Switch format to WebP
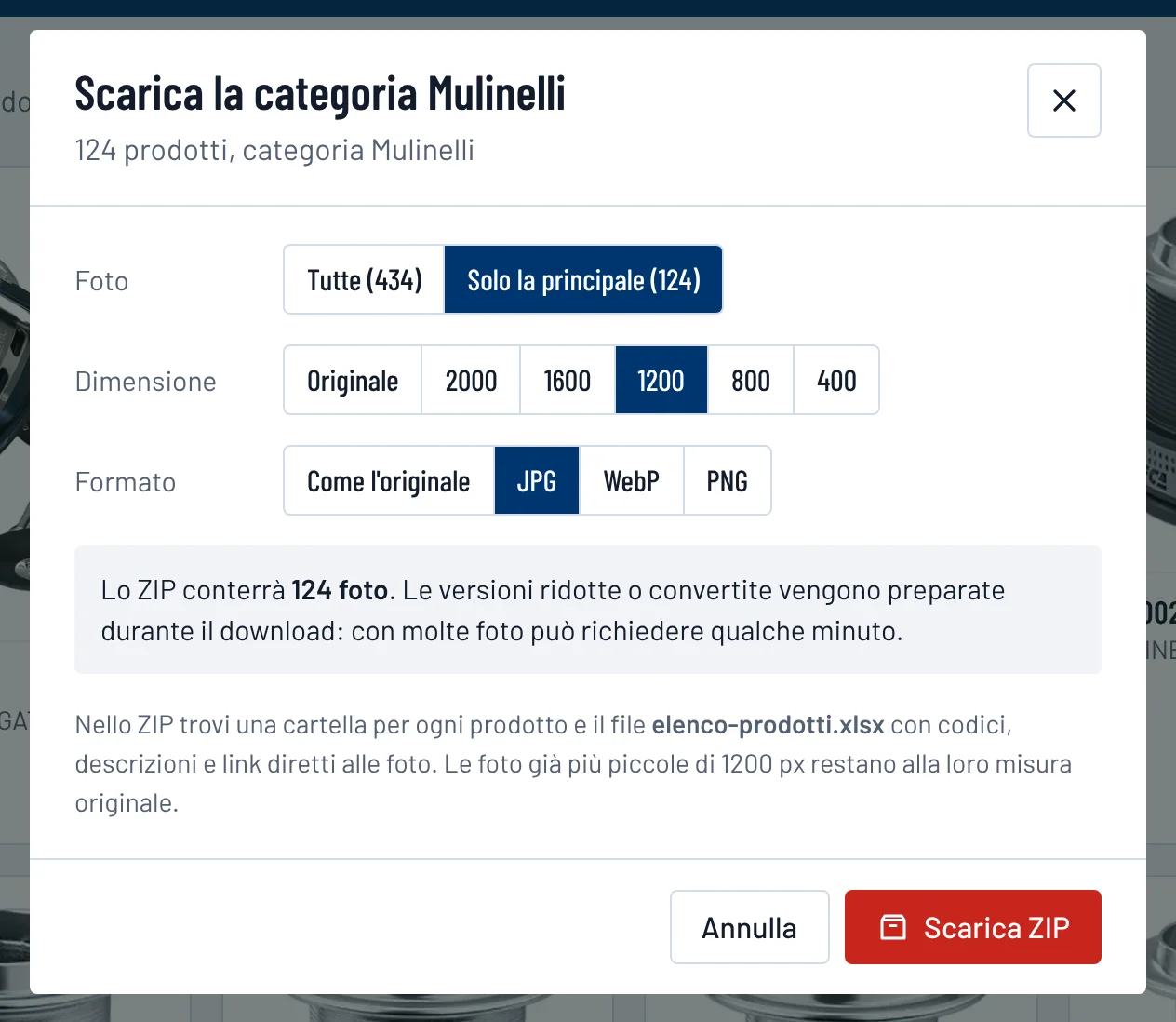The width and height of the screenshot is (1176, 1022). point(632,480)
